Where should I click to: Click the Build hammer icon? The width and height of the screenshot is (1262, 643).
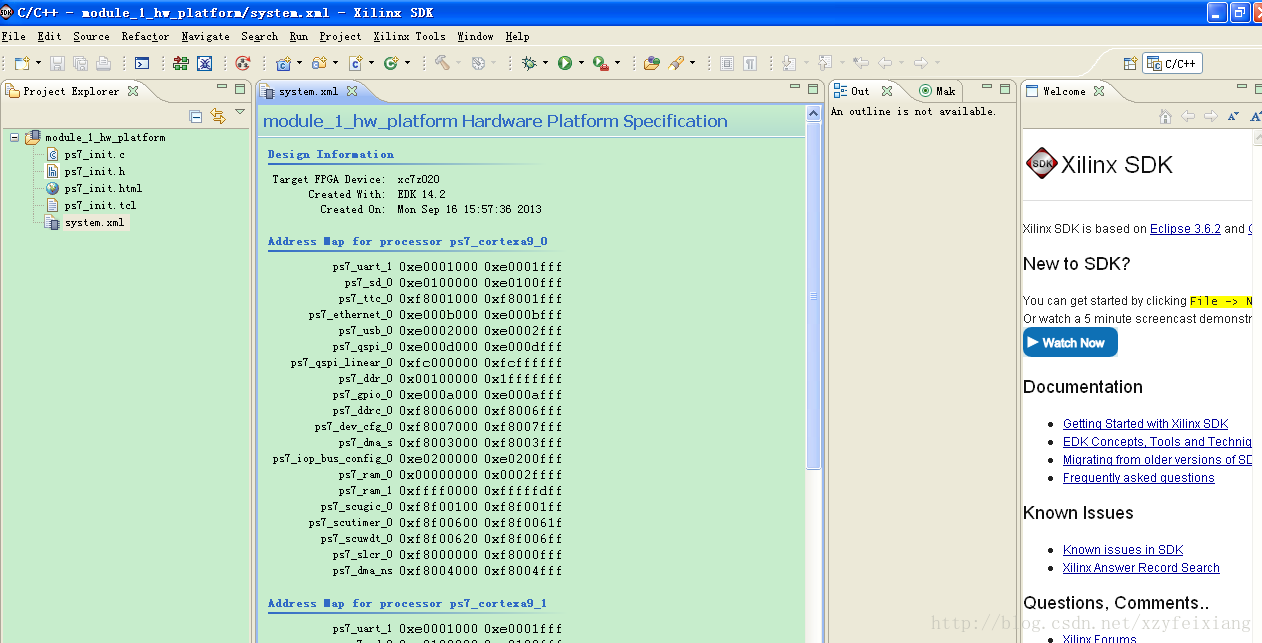[441, 63]
